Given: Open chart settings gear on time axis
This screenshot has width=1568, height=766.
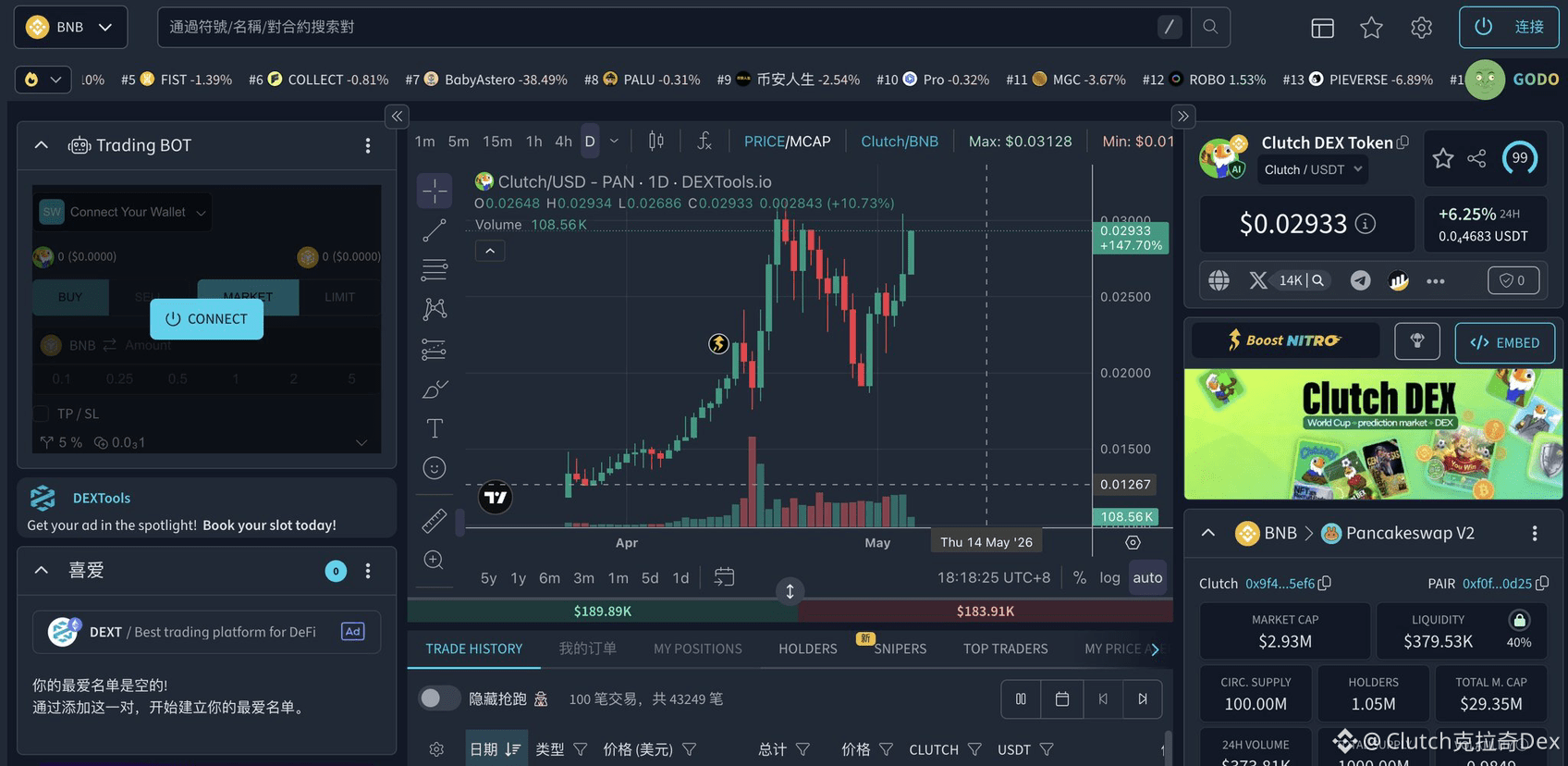Looking at the screenshot, I should [1133, 543].
